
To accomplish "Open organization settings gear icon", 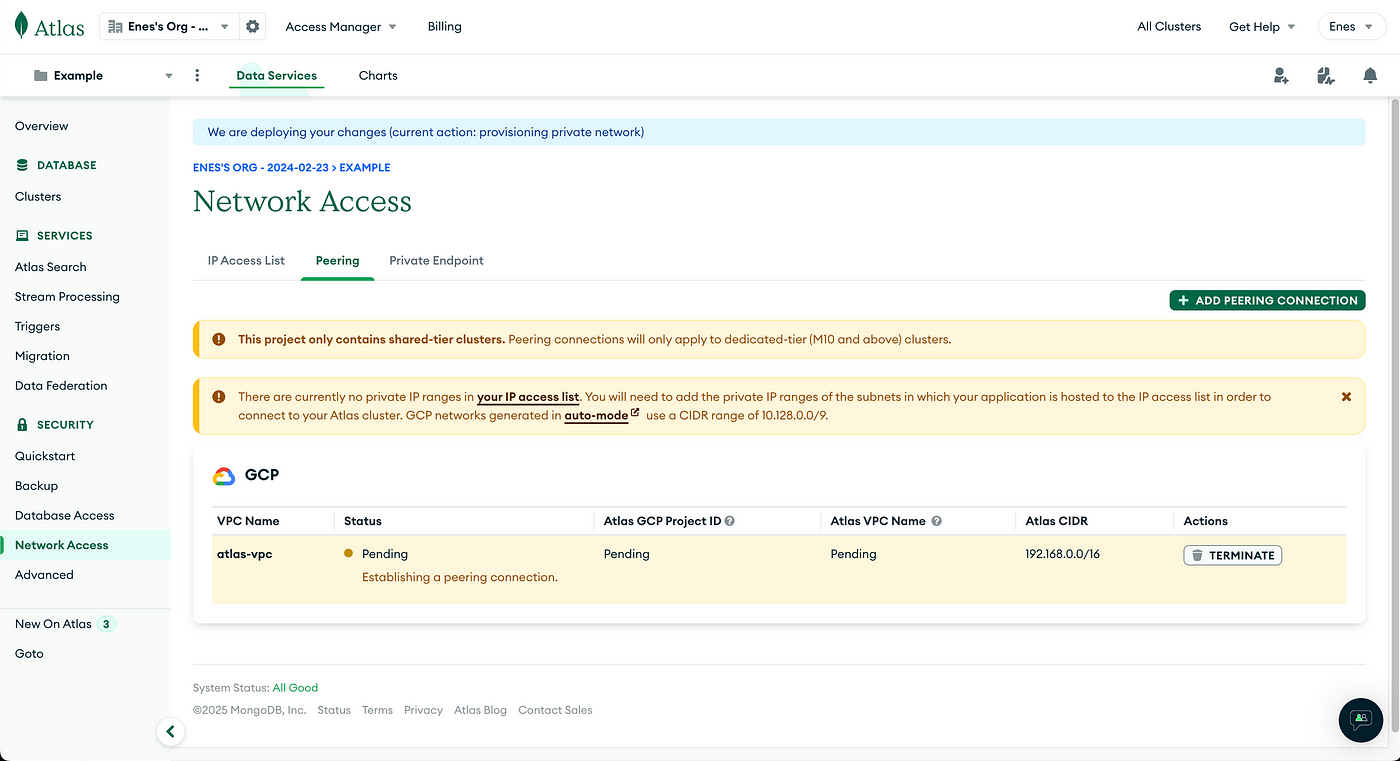I will [x=253, y=27].
